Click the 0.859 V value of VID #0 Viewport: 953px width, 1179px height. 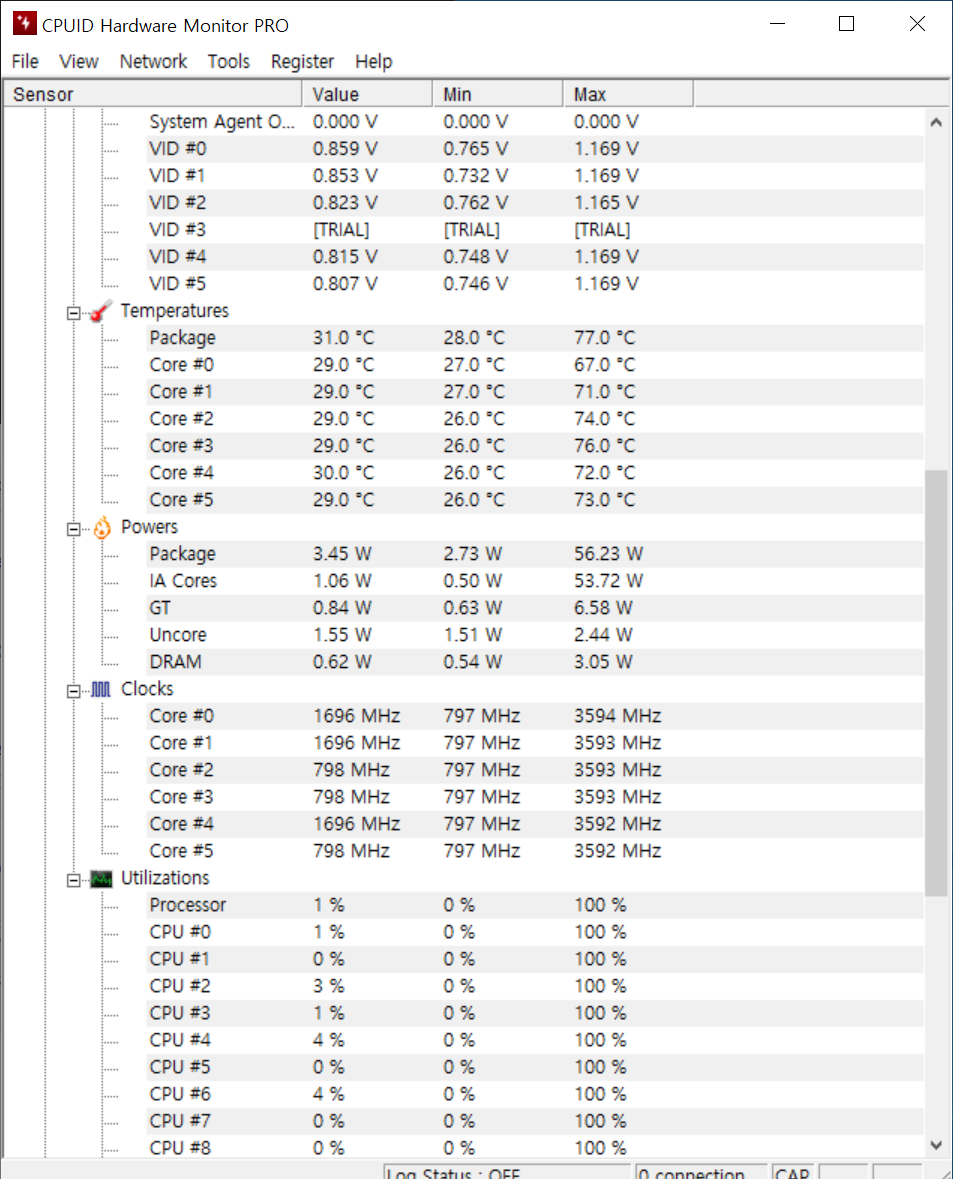[345, 149]
